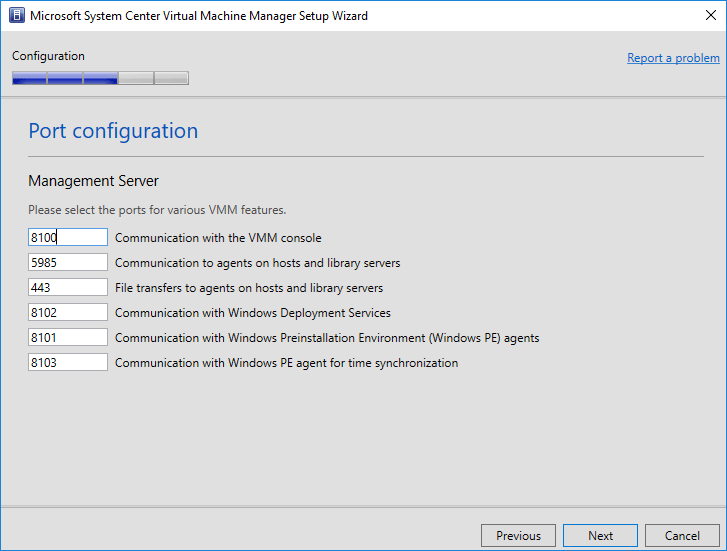The width and height of the screenshot is (727, 551).
Task: Go back with the Previous button
Action: tap(518, 535)
